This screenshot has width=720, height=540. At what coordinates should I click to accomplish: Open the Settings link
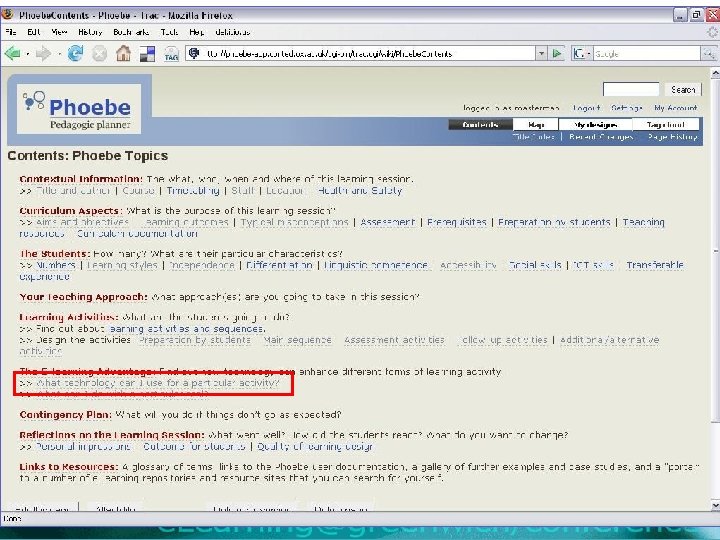(627, 108)
